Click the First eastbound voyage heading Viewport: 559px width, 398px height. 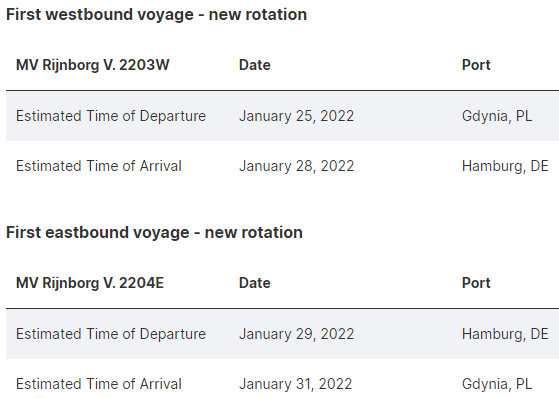[x=154, y=233]
